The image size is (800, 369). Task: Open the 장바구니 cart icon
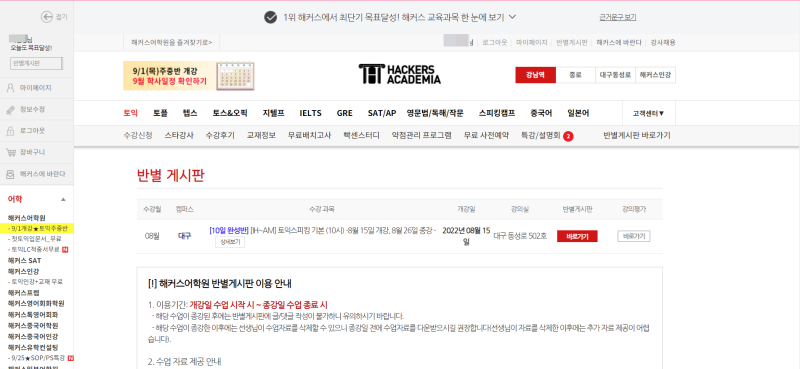(x=10, y=152)
